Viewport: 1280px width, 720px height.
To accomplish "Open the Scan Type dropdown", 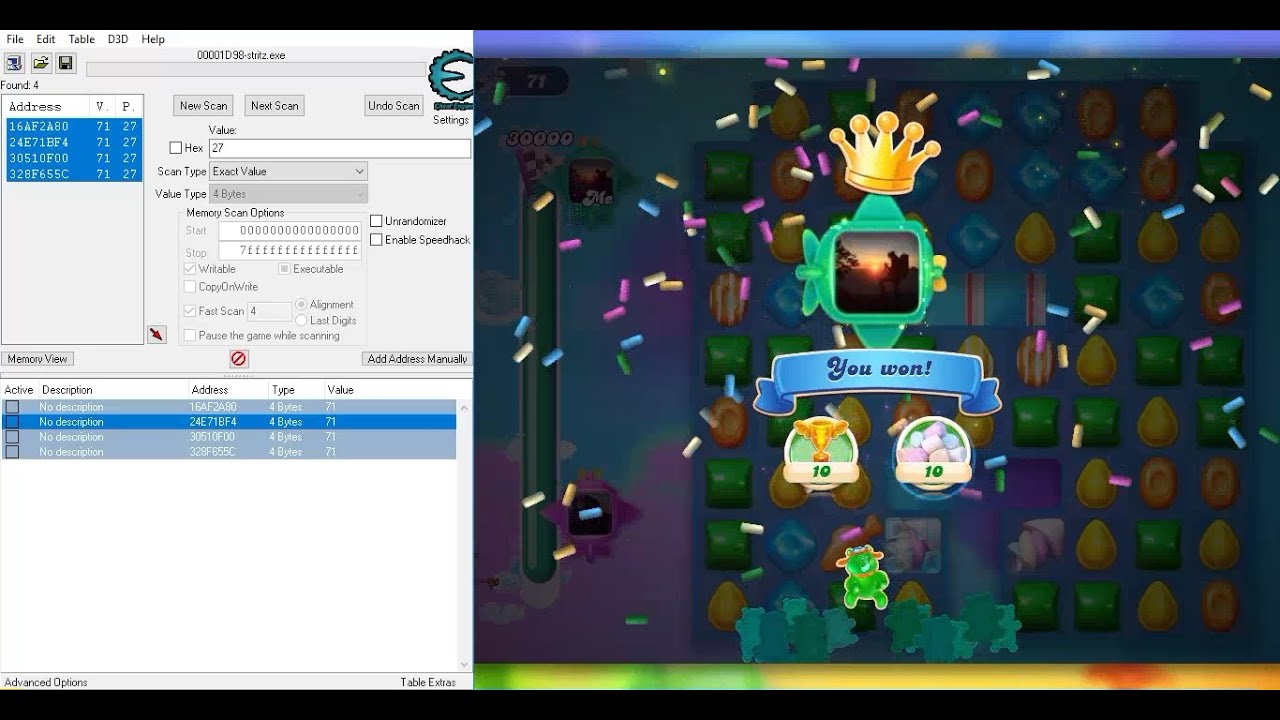I will 288,171.
